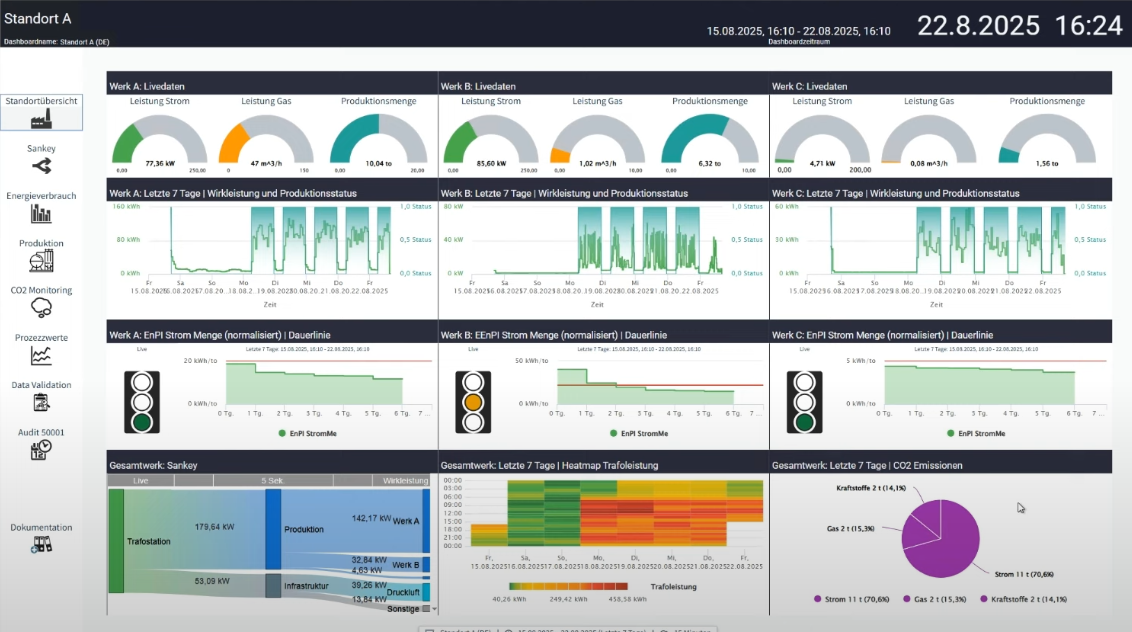
Task: Open the Standort A (DE) dashboard selector
Action: [466, 630]
